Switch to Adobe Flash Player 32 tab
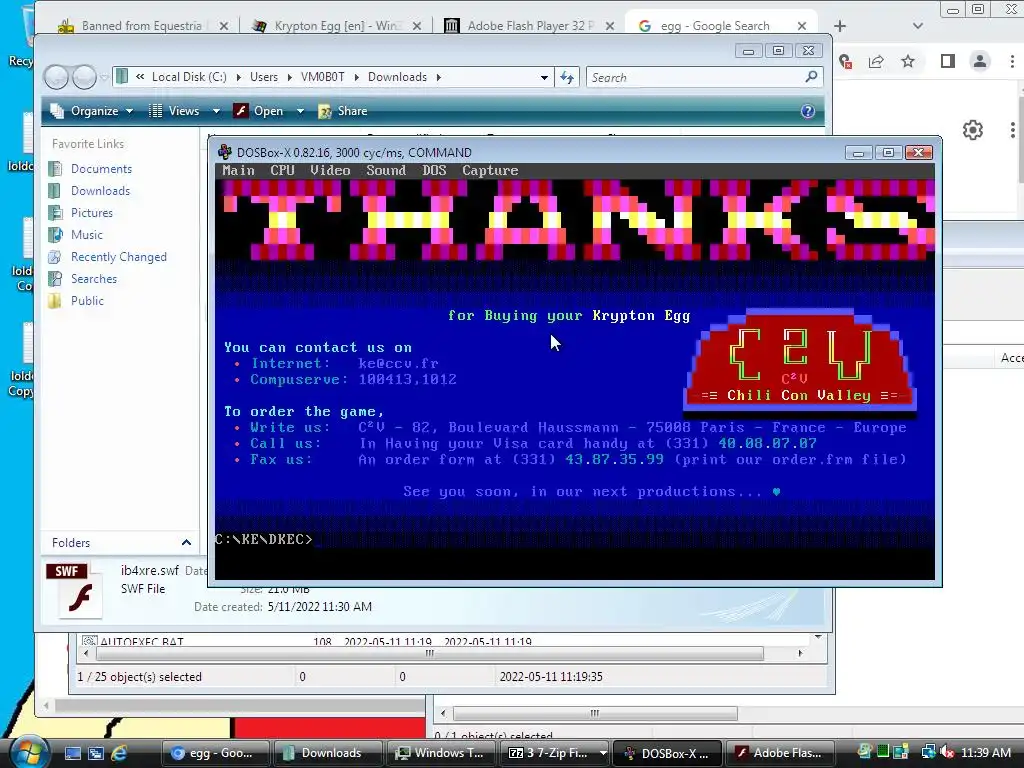 (530, 25)
